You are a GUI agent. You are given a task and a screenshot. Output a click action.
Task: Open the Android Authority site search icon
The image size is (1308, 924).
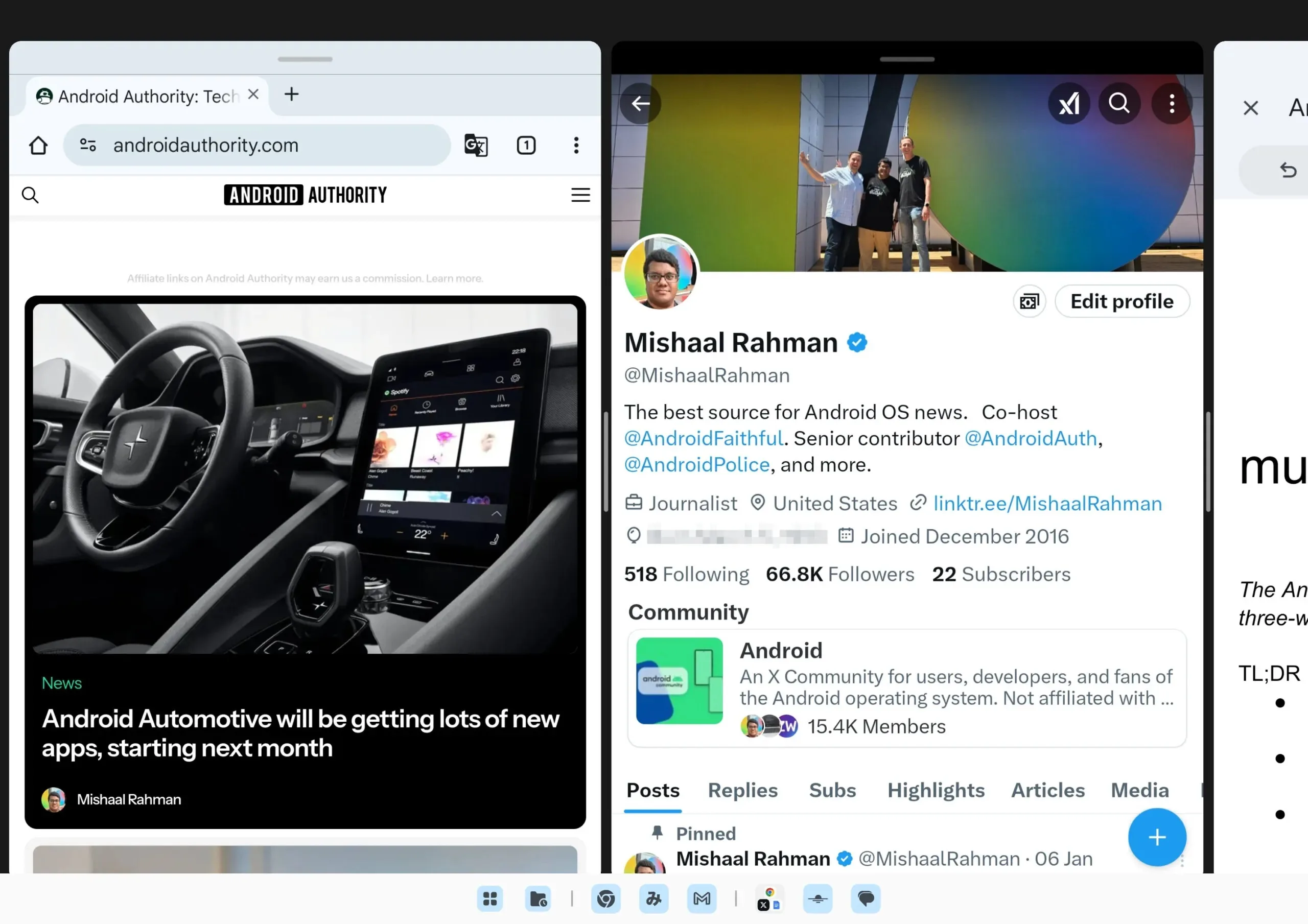(30, 195)
